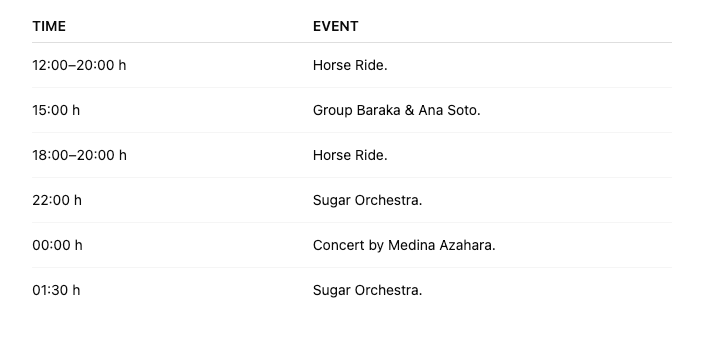Select the 00:00 h time cell
This screenshot has width=705, height=361.
pyautogui.click(x=58, y=245)
